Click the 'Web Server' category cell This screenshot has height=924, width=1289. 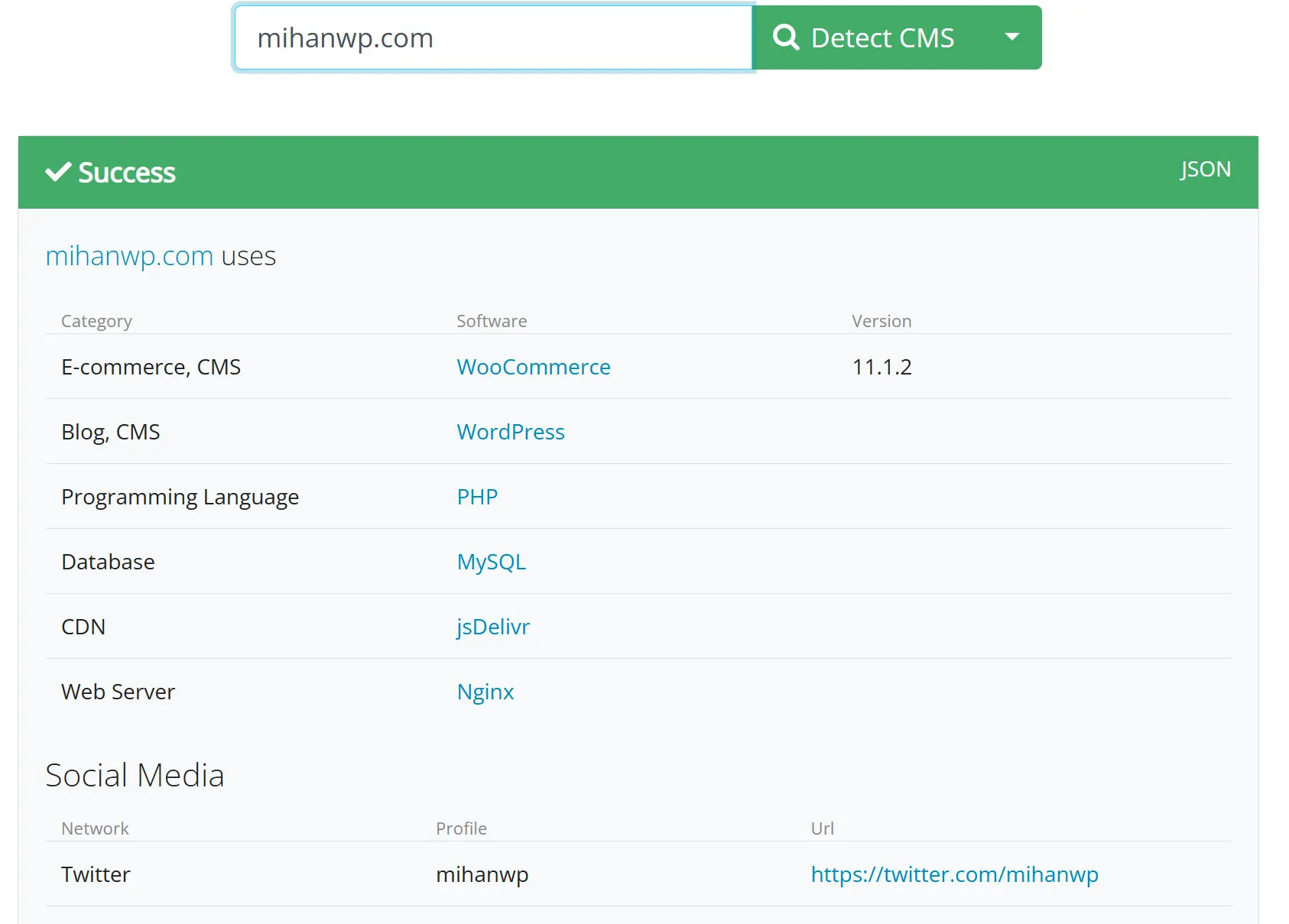[118, 692]
